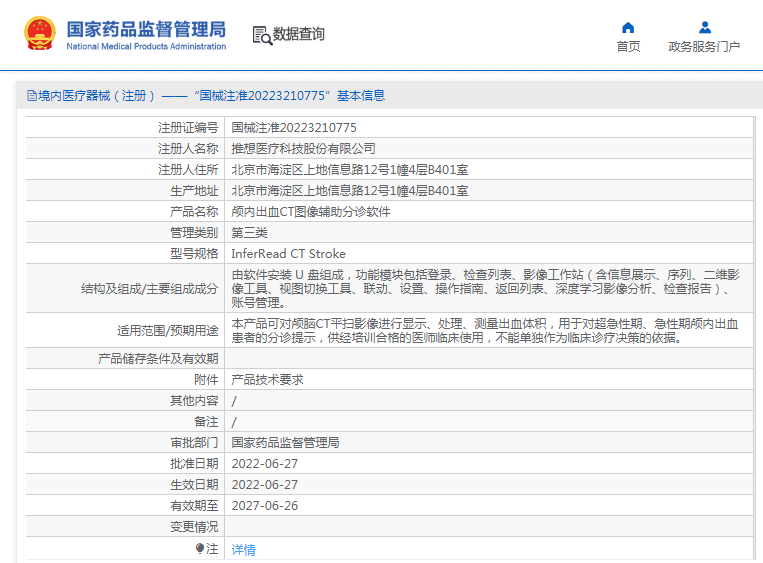Click the 生产地址 label
Viewport: 763px width, 563px height.
click(x=194, y=191)
